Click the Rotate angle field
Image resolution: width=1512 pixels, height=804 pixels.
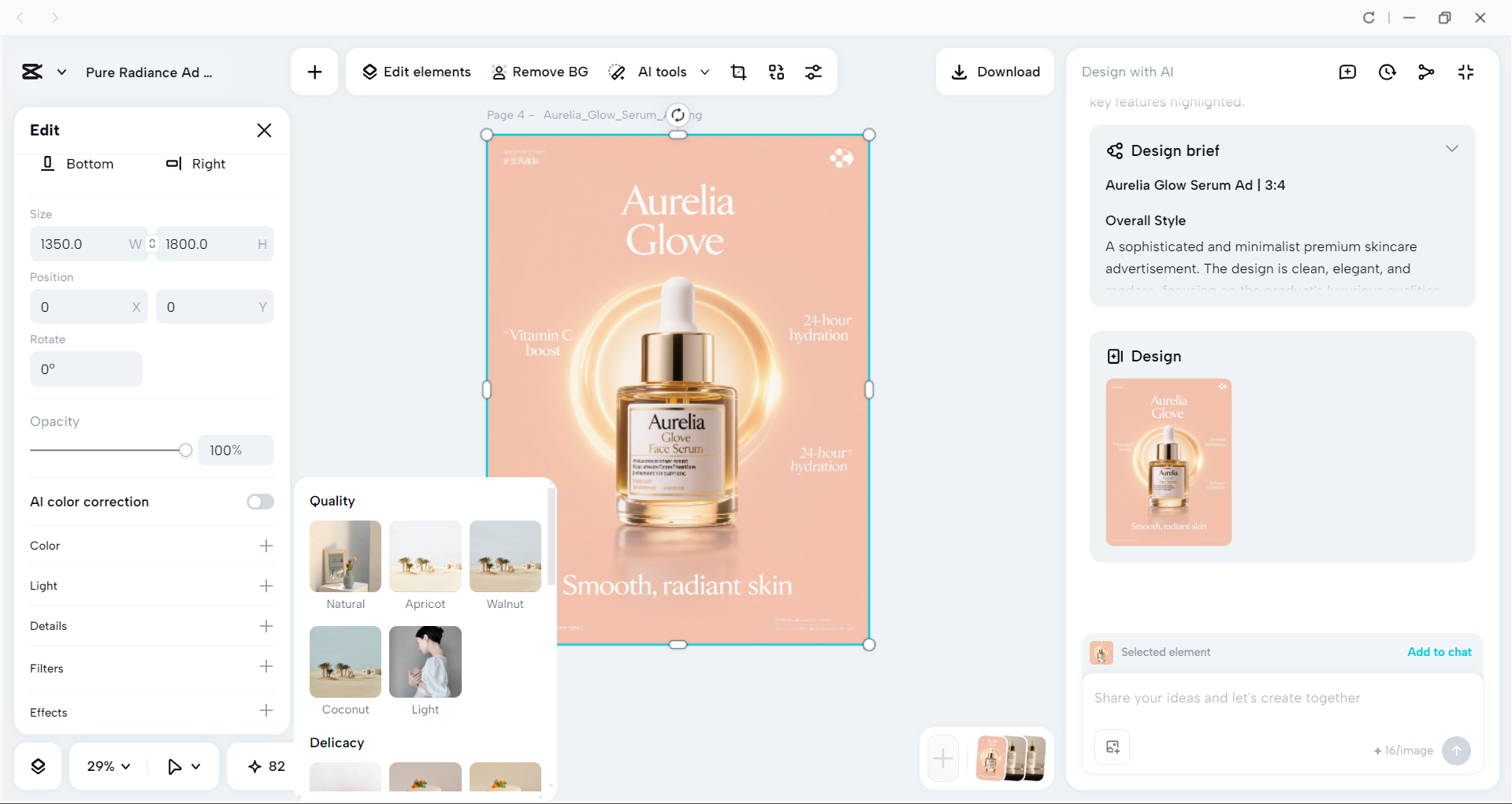point(86,369)
